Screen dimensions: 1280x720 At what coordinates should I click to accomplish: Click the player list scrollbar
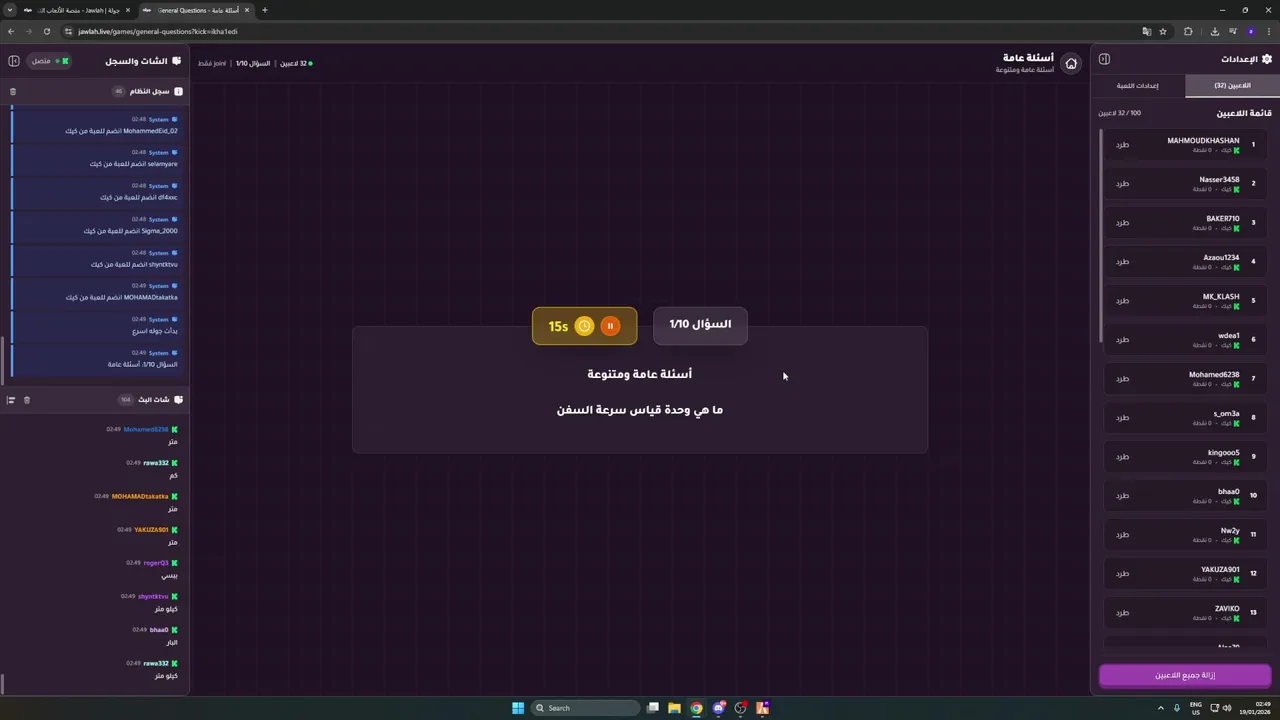[x=1101, y=235]
